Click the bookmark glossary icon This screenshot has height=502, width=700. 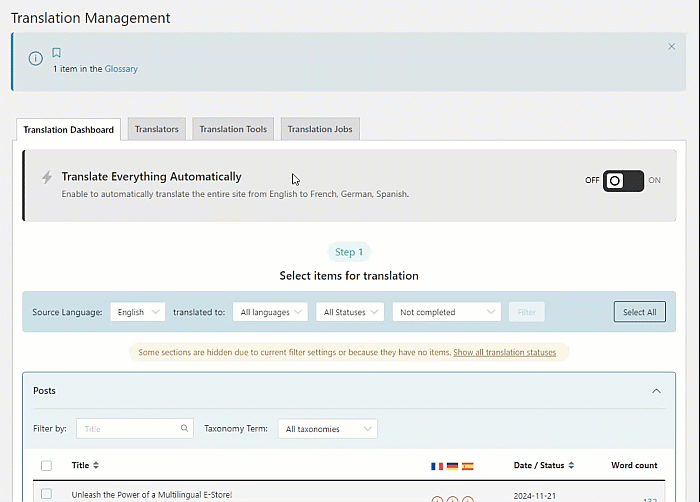56,53
